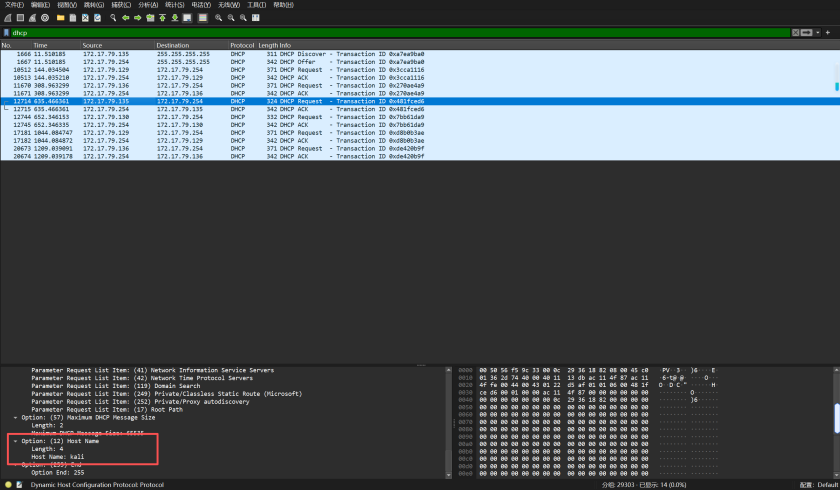Click the filter bookmark icon beside dhcp
This screenshot has height=491, width=840.
click(7, 33)
